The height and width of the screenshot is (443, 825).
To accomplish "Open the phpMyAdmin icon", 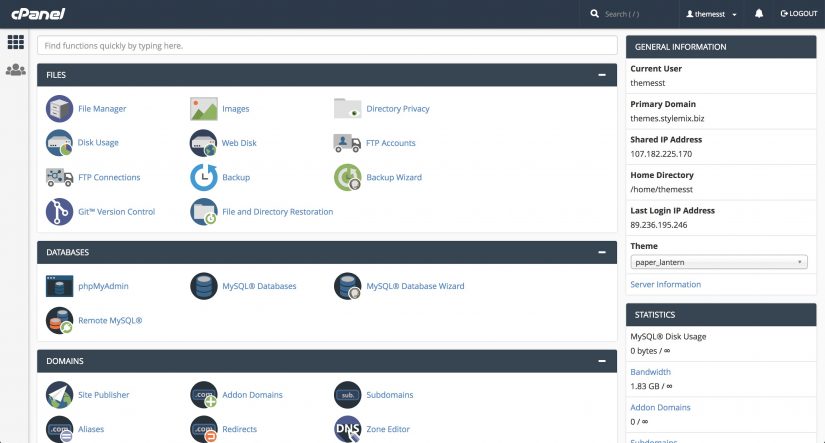I will pyautogui.click(x=59, y=286).
